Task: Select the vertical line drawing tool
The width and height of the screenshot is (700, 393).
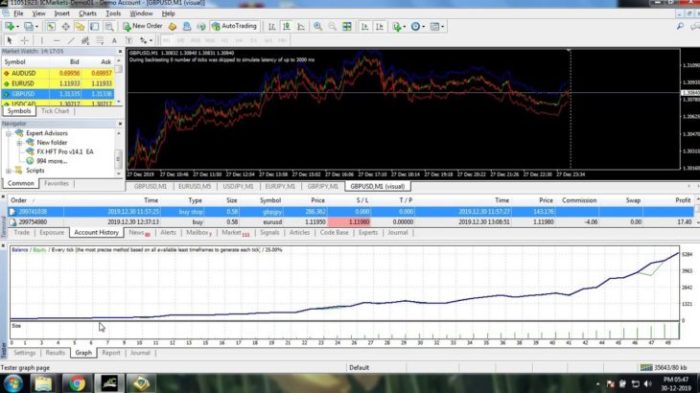Action: pyautogui.click(x=42, y=40)
